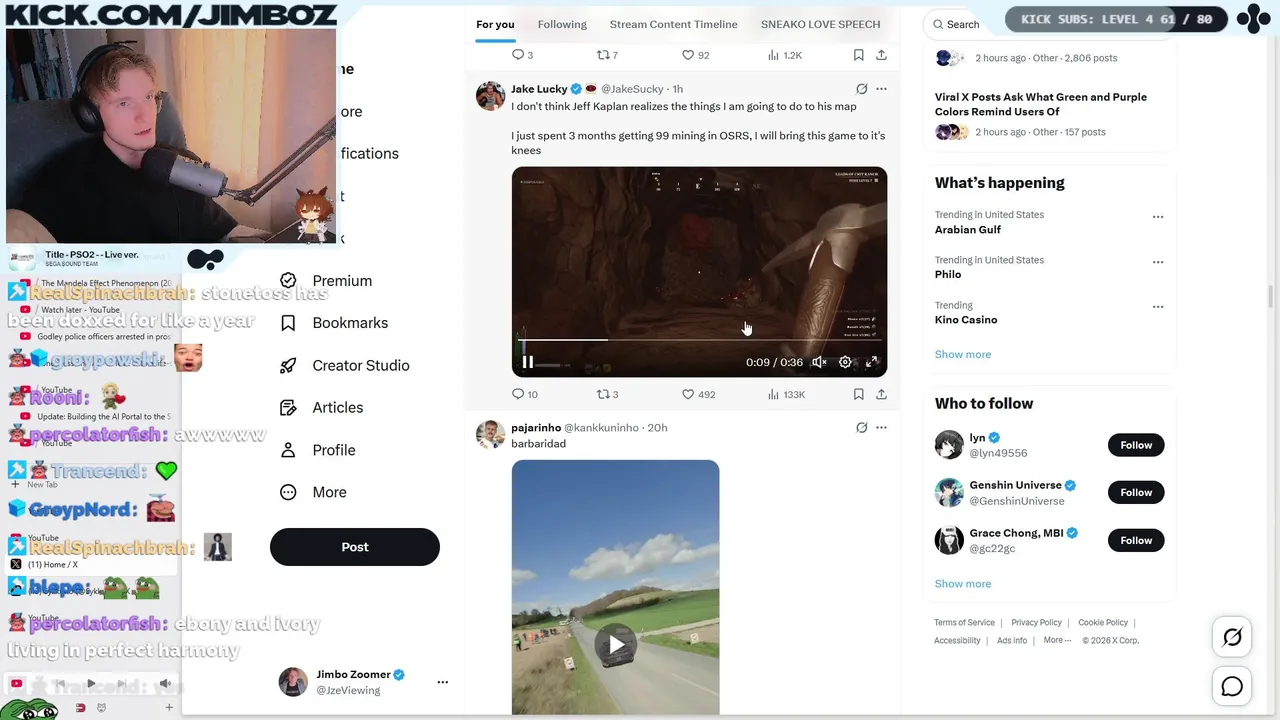Open more options on pajarinho's post
Screen dimensions: 1280x720
coord(881,428)
